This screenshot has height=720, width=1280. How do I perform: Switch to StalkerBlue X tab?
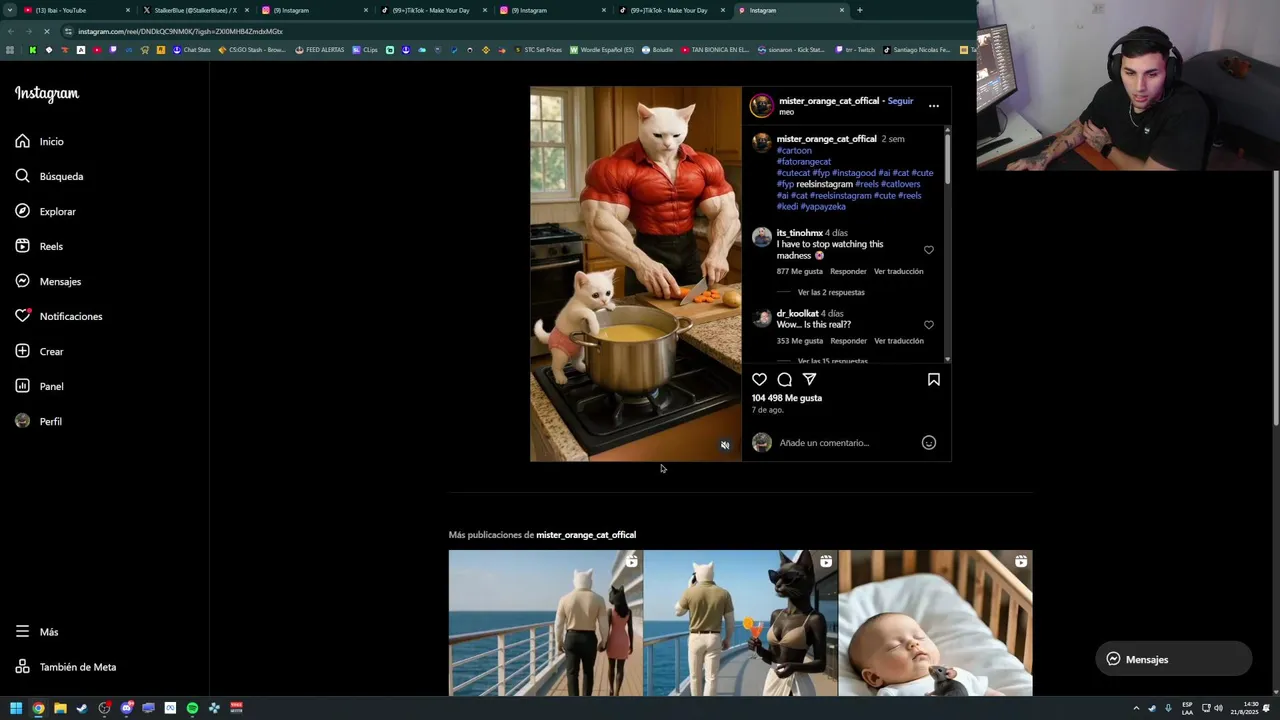195,10
